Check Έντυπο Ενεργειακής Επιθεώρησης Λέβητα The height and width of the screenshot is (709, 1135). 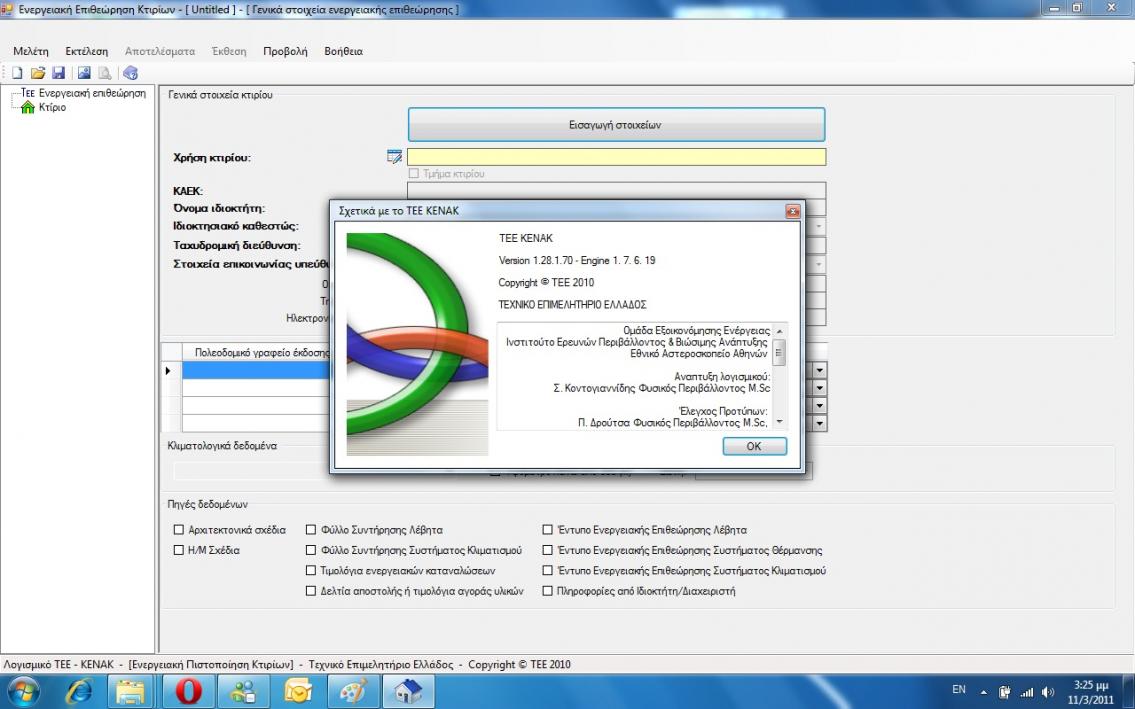548,529
